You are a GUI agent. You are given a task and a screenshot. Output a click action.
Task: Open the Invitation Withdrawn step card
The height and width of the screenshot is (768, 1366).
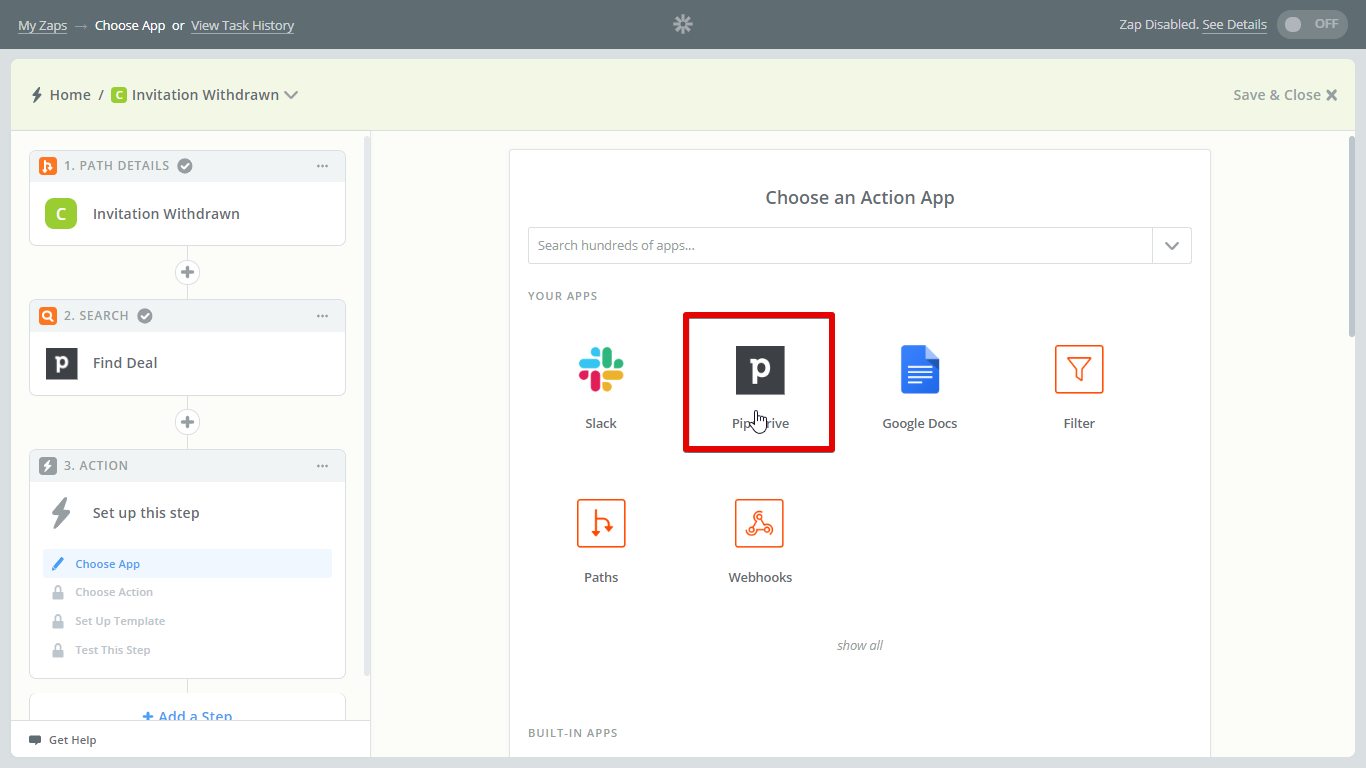(187, 214)
